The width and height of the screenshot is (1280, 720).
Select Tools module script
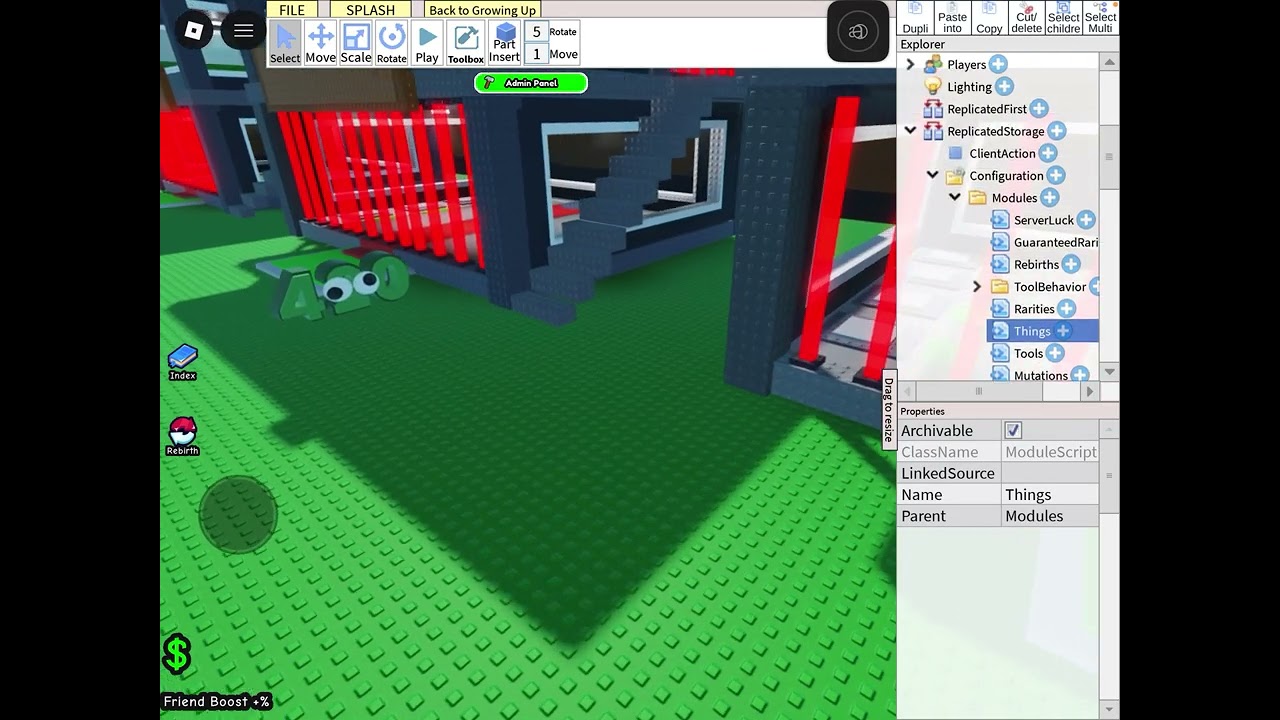click(1028, 353)
